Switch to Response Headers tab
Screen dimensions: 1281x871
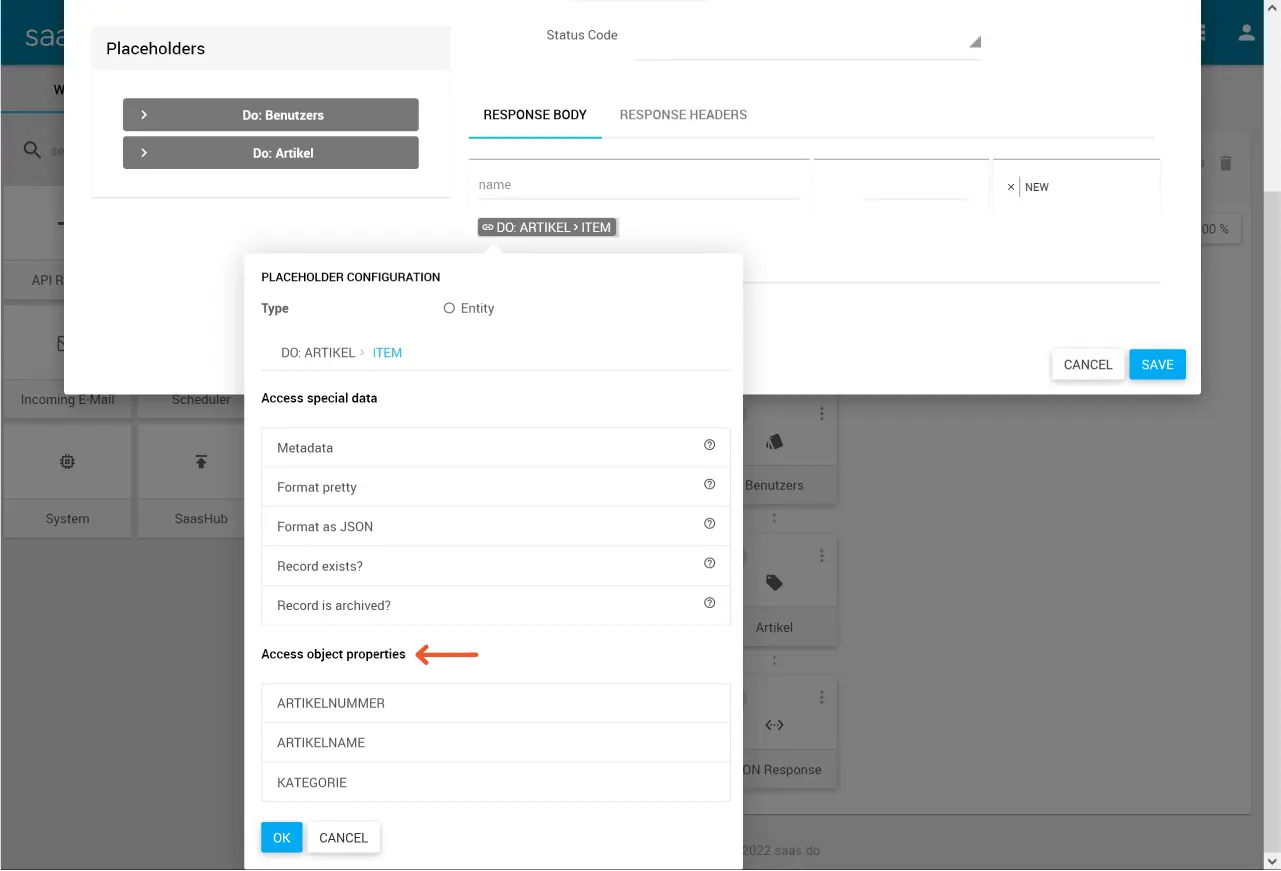point(683,115)
